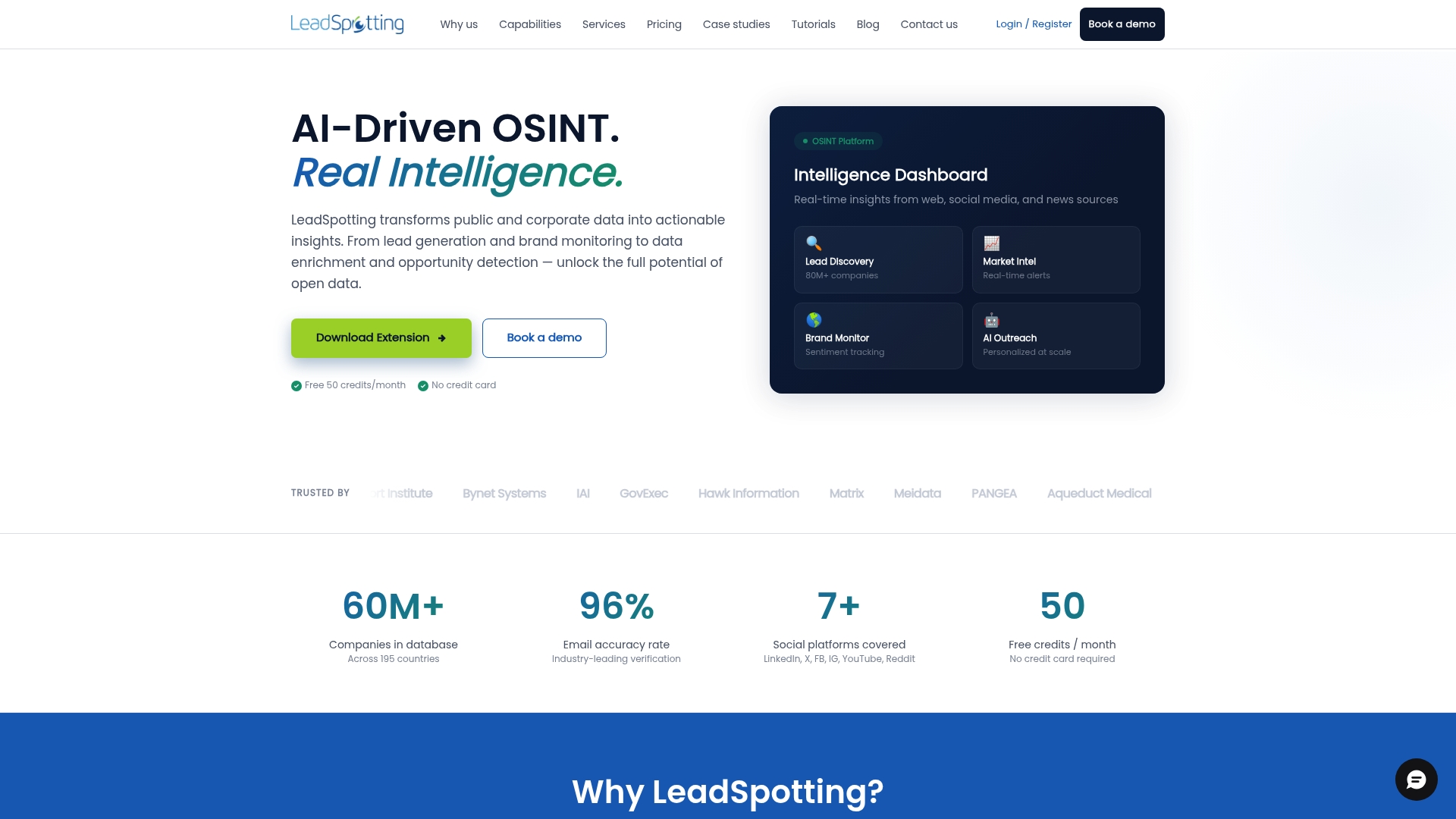Click the Brand Monitor globe icon
The height and width of the screenshot is (819, 1456).
(x=814, y=320)
